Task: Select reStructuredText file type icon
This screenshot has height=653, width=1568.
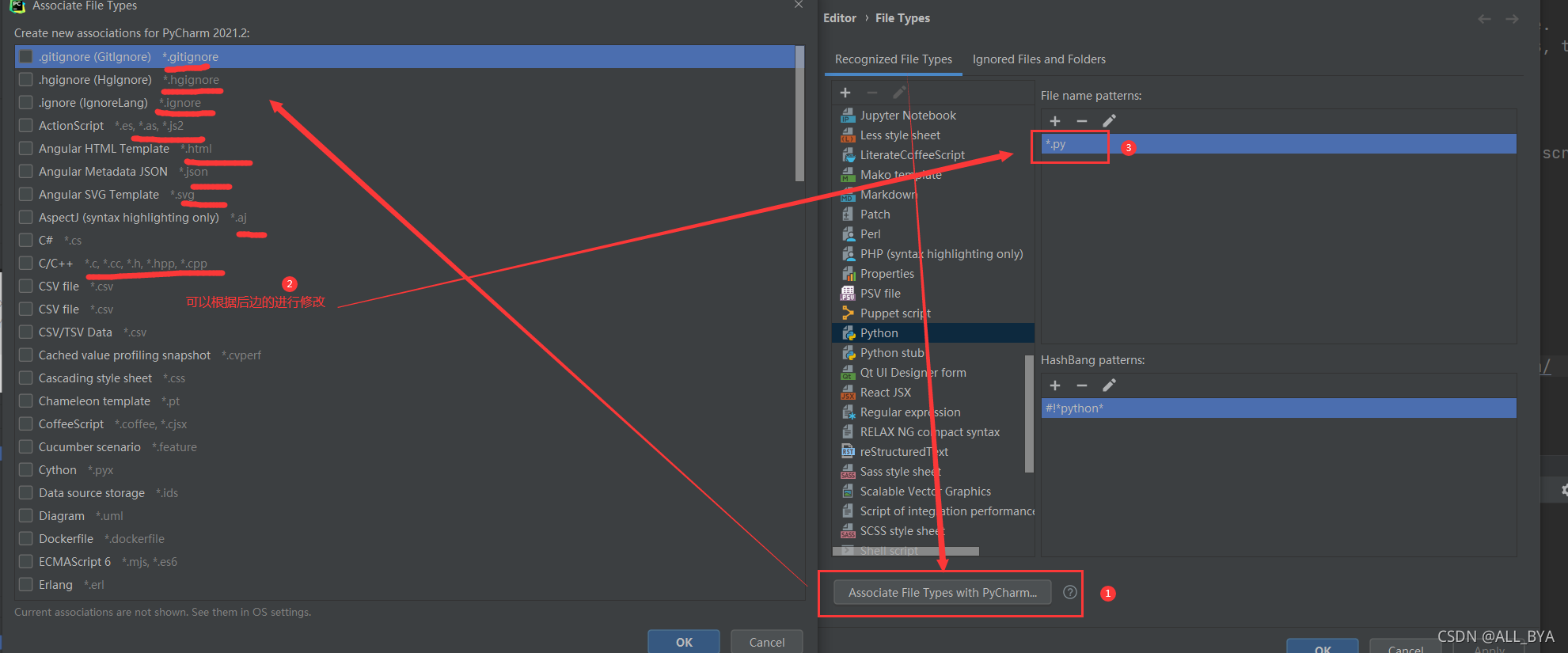Action: pyautogui.click(x=848, y=452)
